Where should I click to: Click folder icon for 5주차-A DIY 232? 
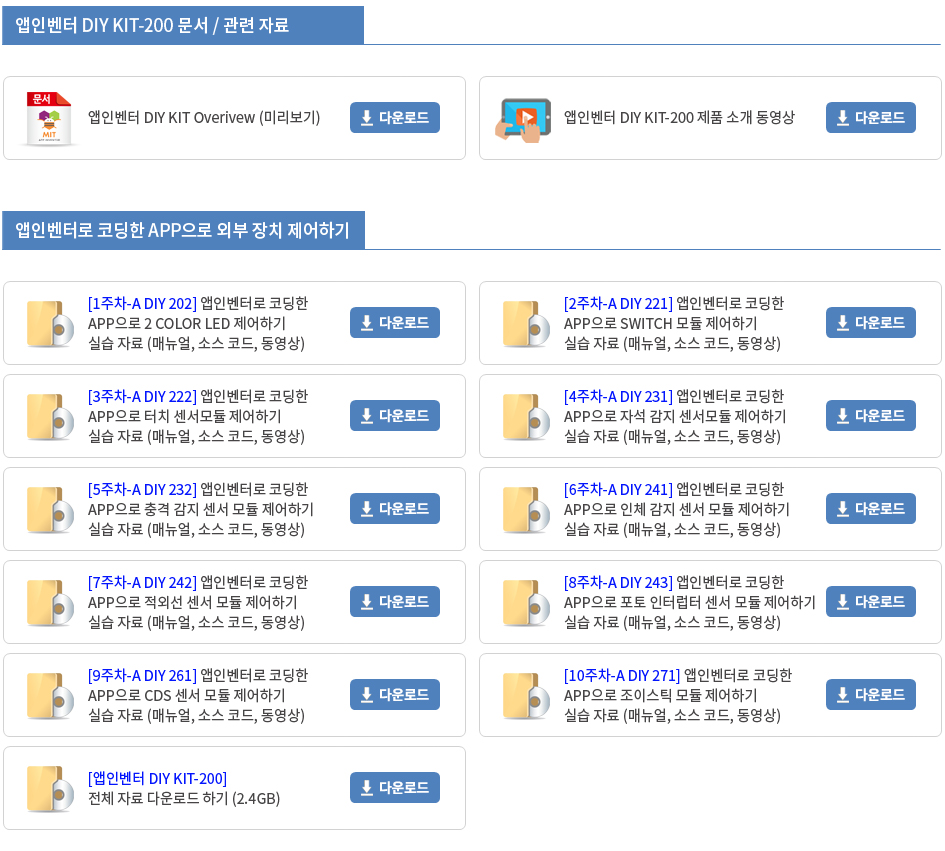click(x=50, y=509)
